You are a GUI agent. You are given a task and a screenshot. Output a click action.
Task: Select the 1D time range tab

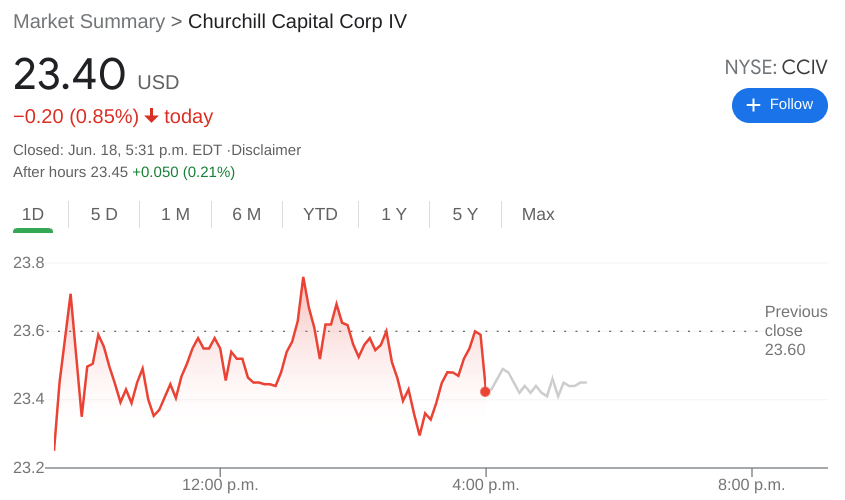pyautogui.click(x=33, y=214)
